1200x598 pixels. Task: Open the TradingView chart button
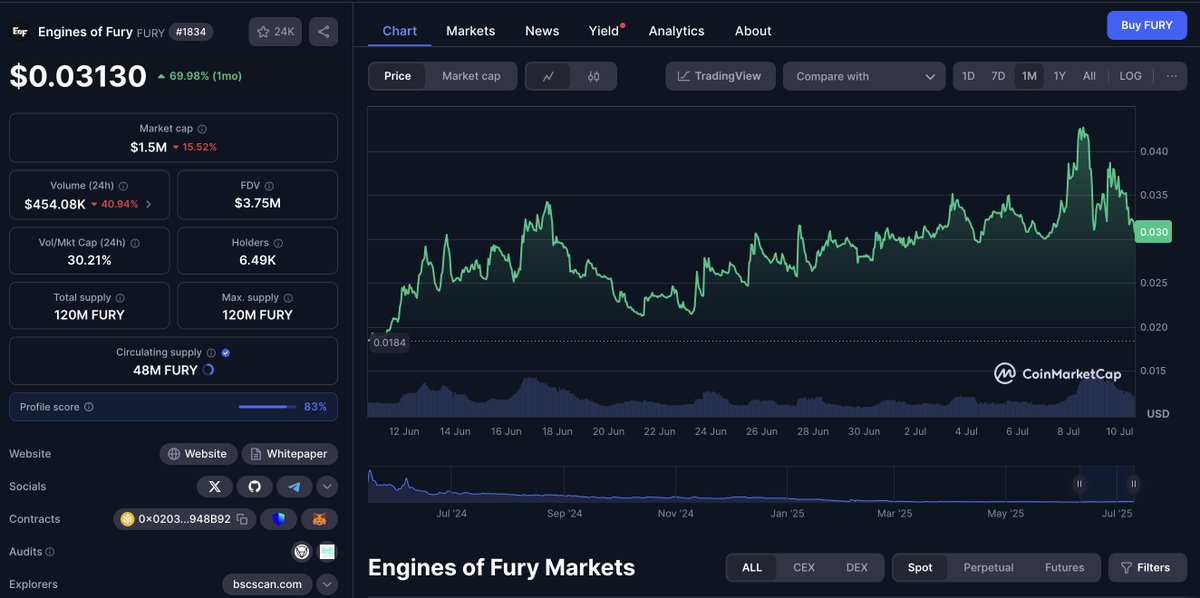click(x=720, y=76)
